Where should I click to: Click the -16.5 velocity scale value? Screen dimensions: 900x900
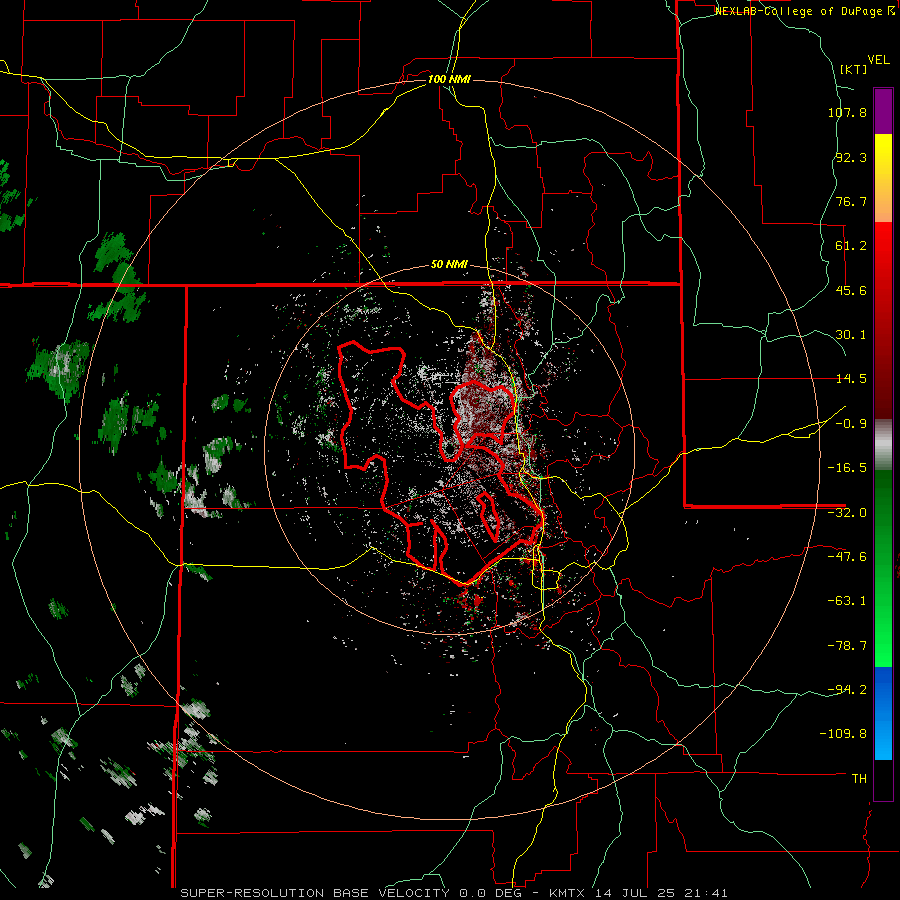pyautogui.click(x=847, y=468)
